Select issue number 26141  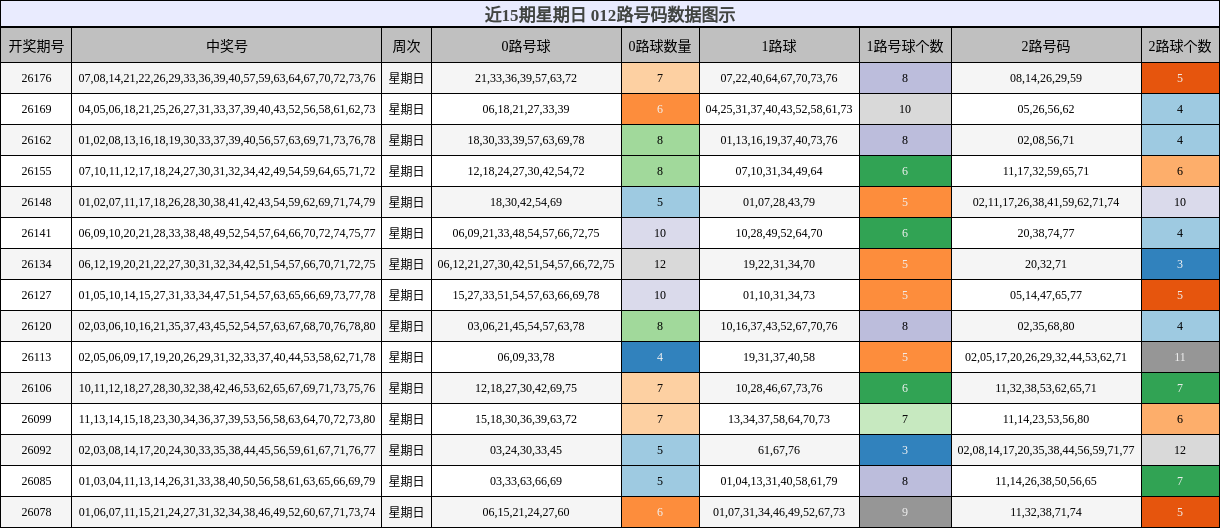point(36,233)
